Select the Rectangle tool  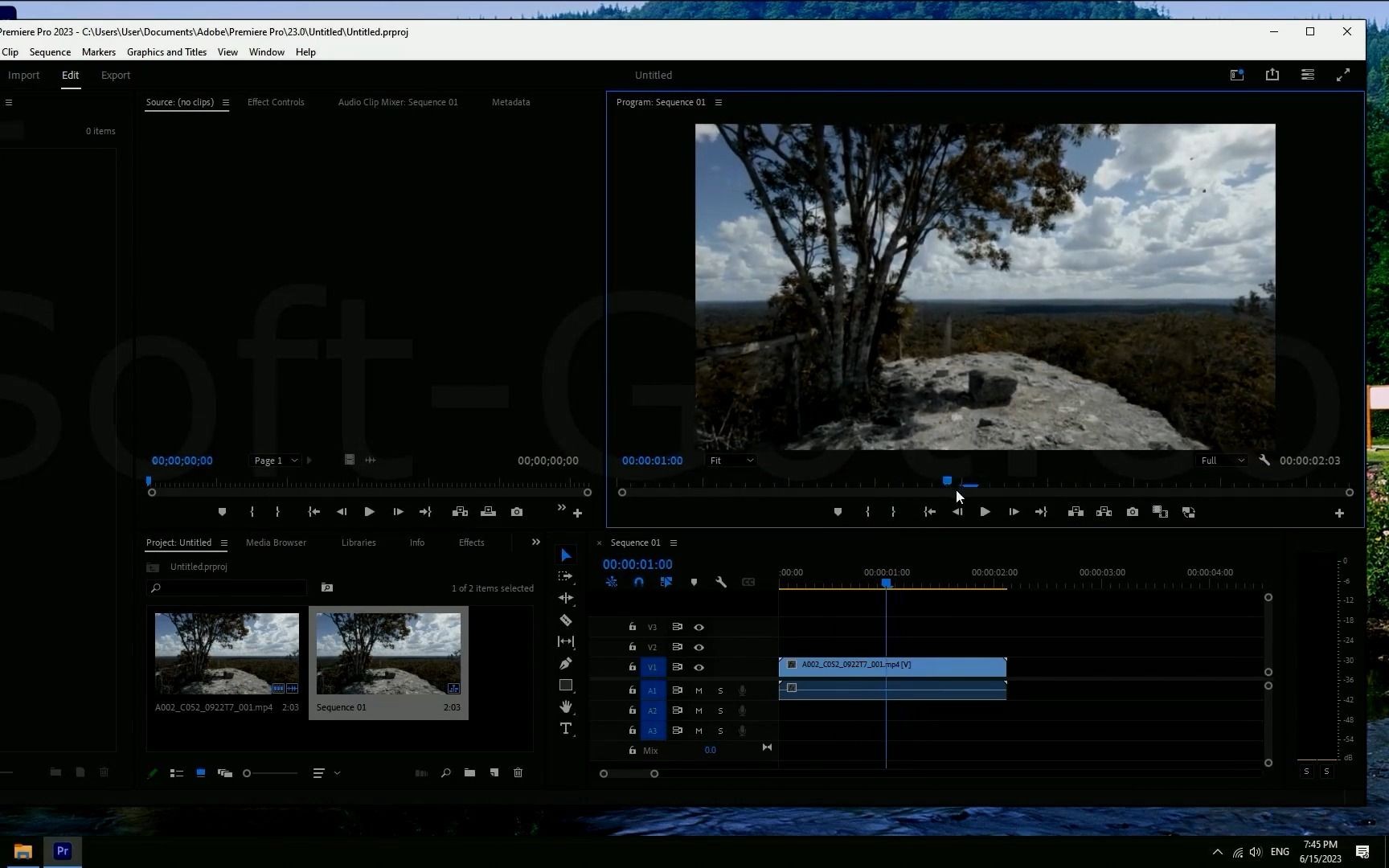[566, 685]
